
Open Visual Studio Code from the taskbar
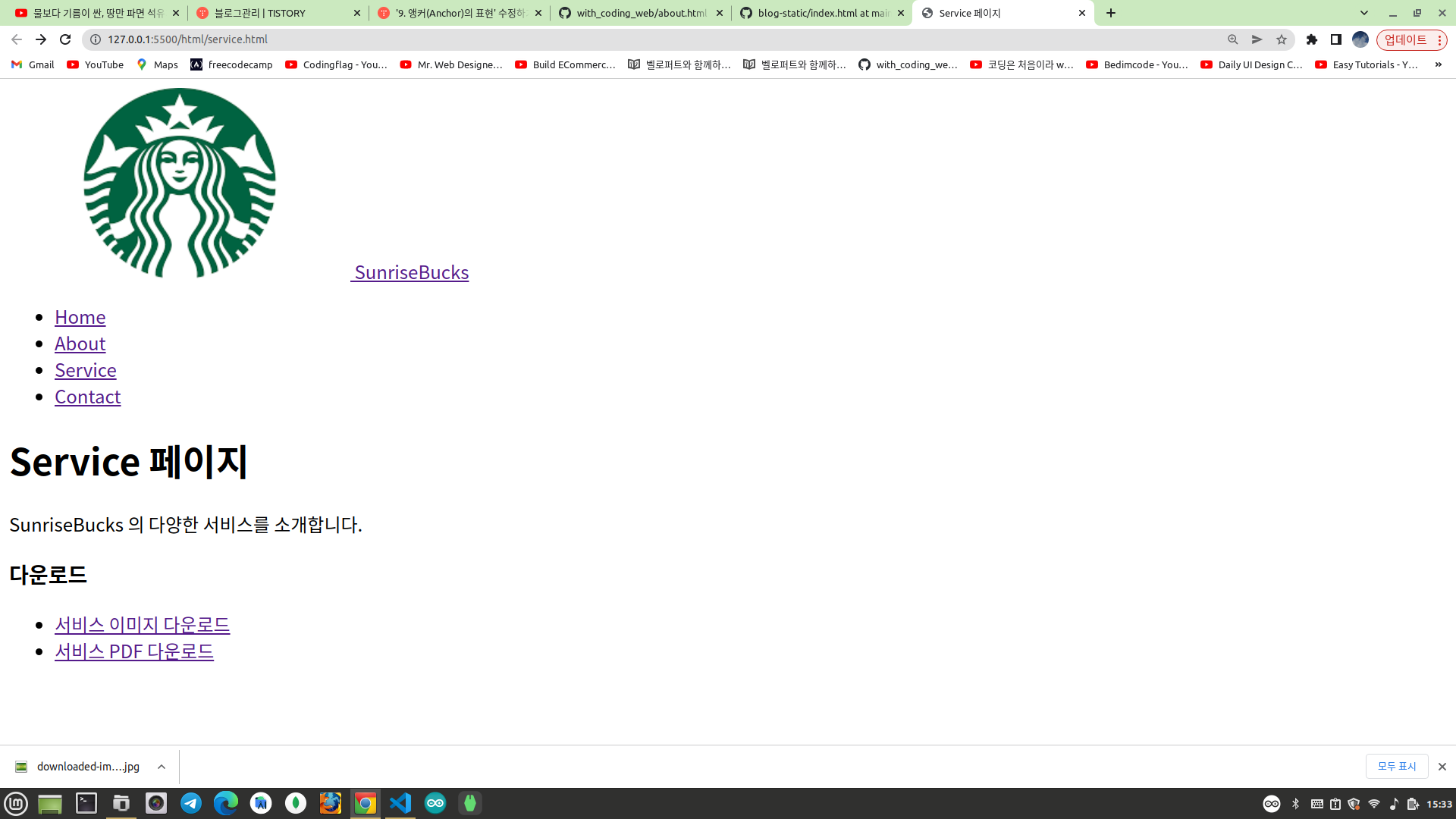[x=400, y=803]
